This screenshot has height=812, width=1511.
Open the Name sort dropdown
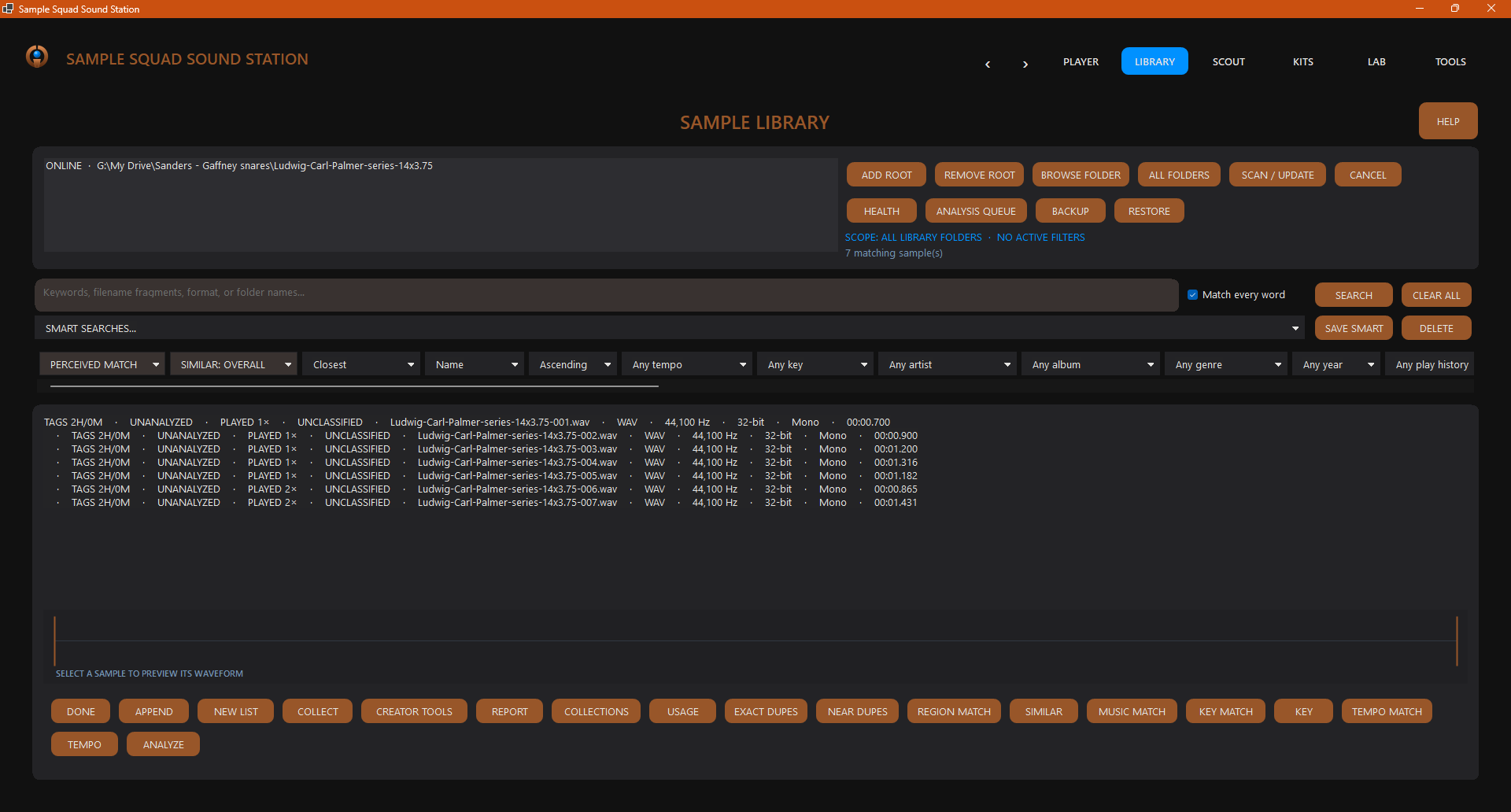(475, 364)
